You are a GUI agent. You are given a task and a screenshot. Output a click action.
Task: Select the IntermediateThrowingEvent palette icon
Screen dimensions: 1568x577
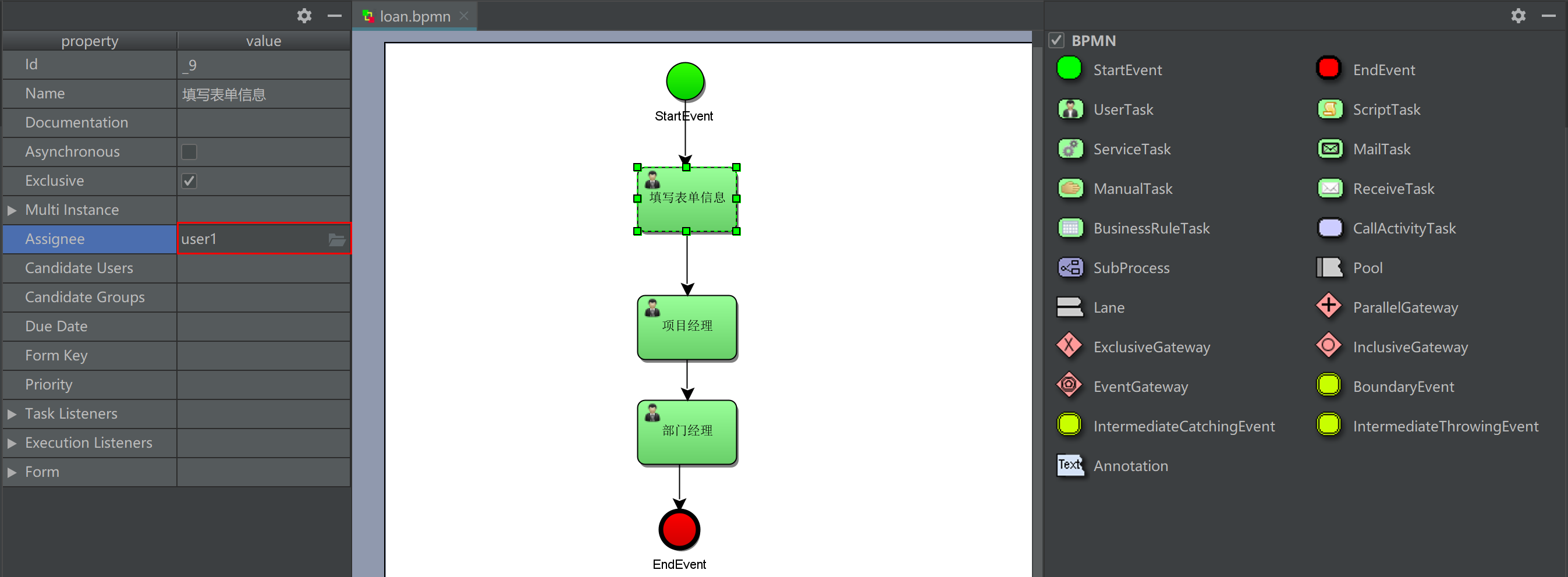click(x=1328, y=425)
